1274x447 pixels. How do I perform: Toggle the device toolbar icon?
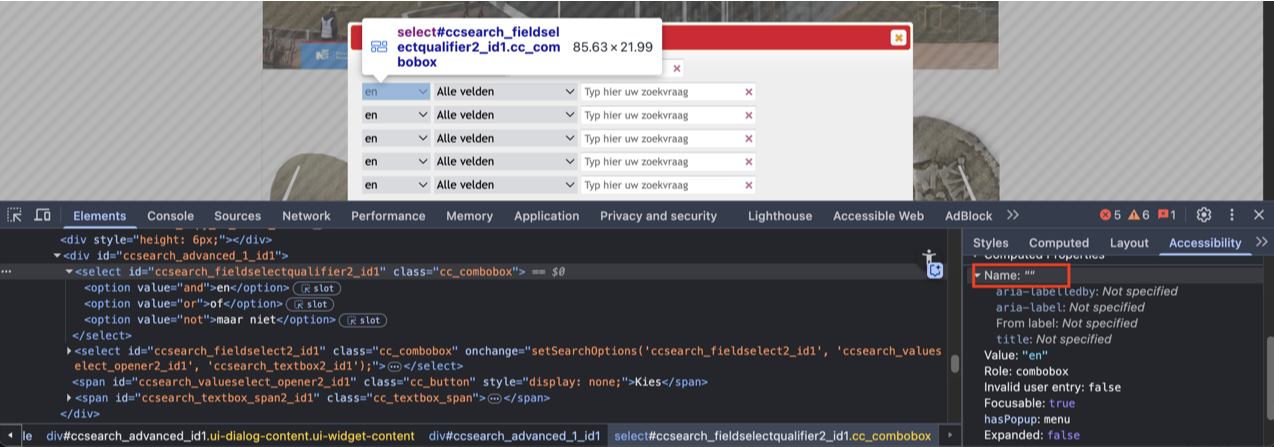(x=43, y=216)
